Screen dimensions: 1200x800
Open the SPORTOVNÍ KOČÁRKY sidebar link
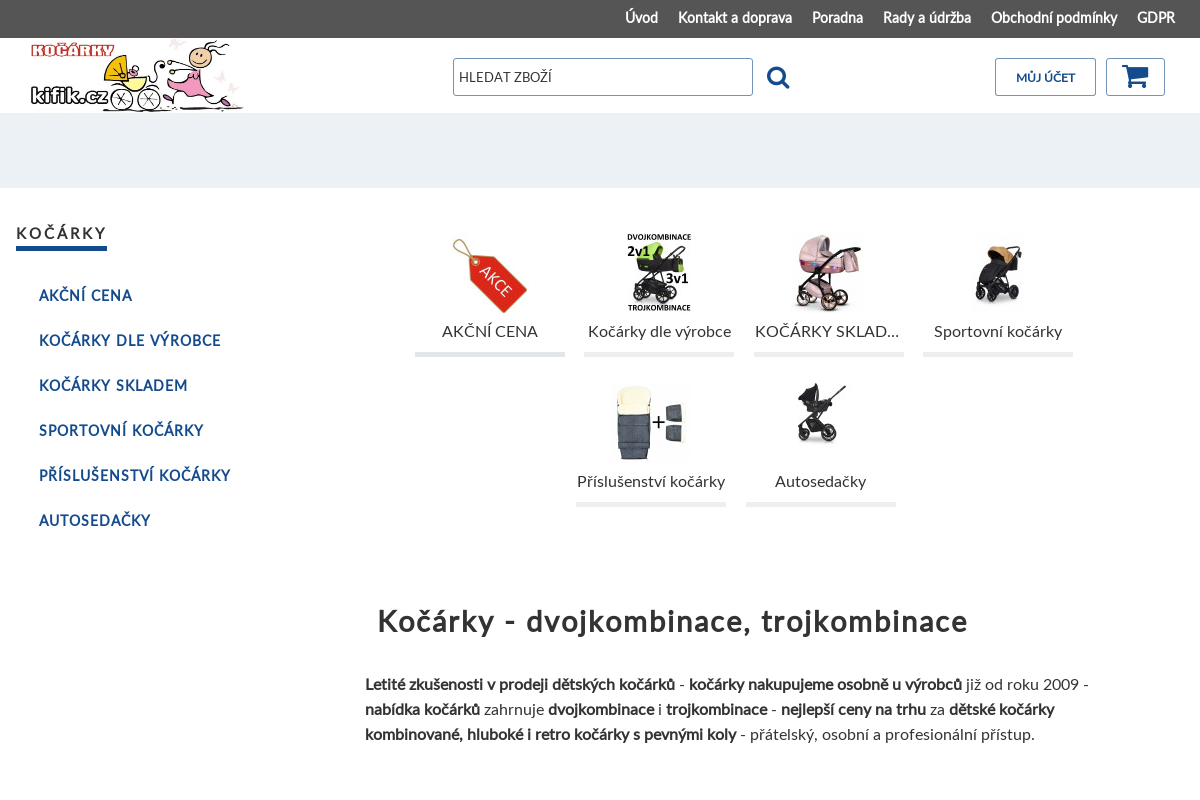point(120,430)
